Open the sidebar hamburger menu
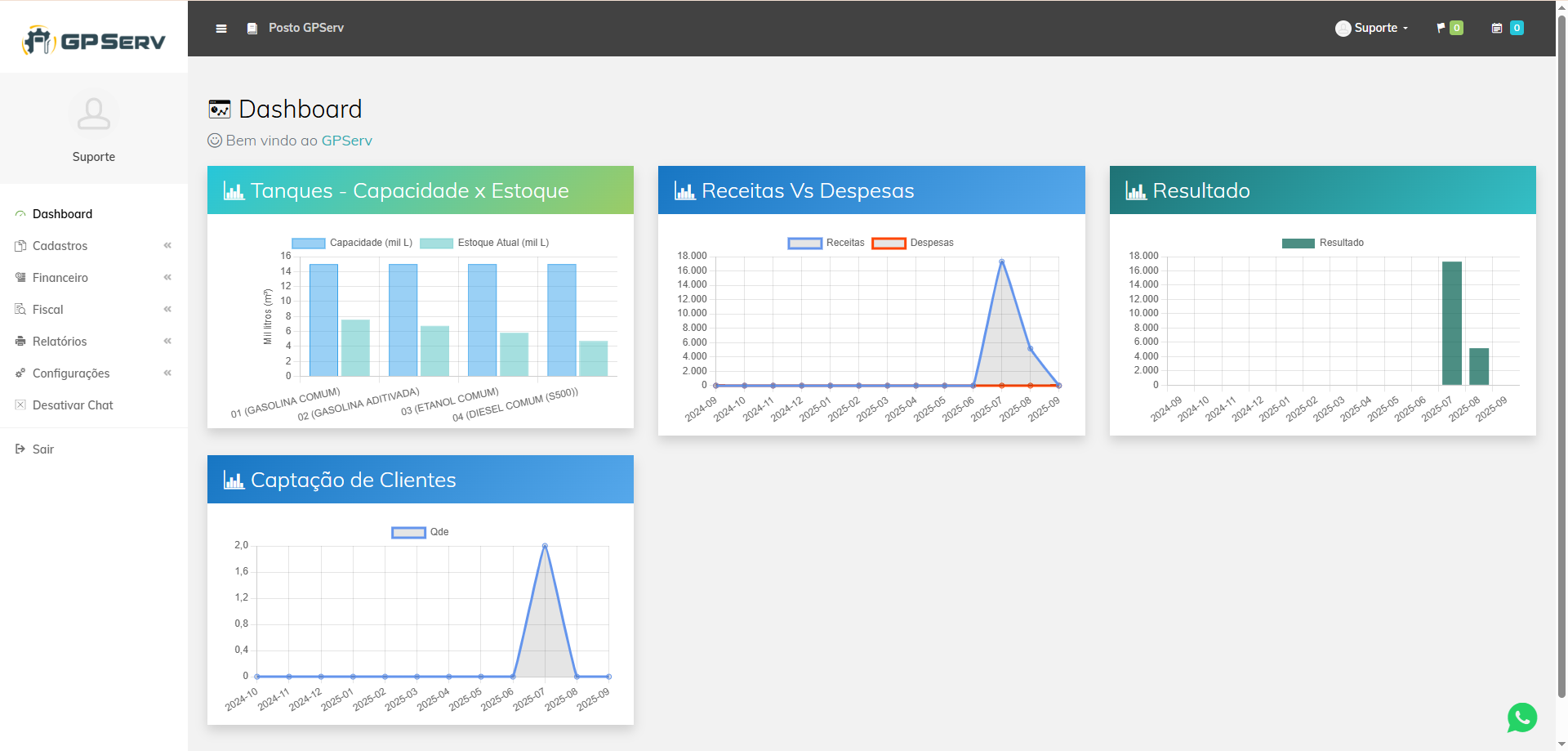 (220, 28)
